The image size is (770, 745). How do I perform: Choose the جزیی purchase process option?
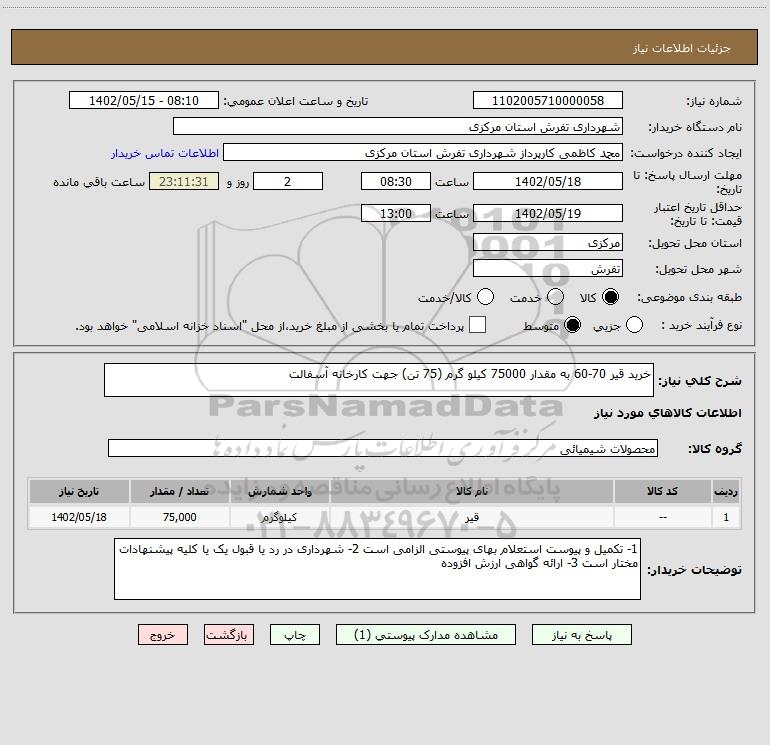click(634, 325)
